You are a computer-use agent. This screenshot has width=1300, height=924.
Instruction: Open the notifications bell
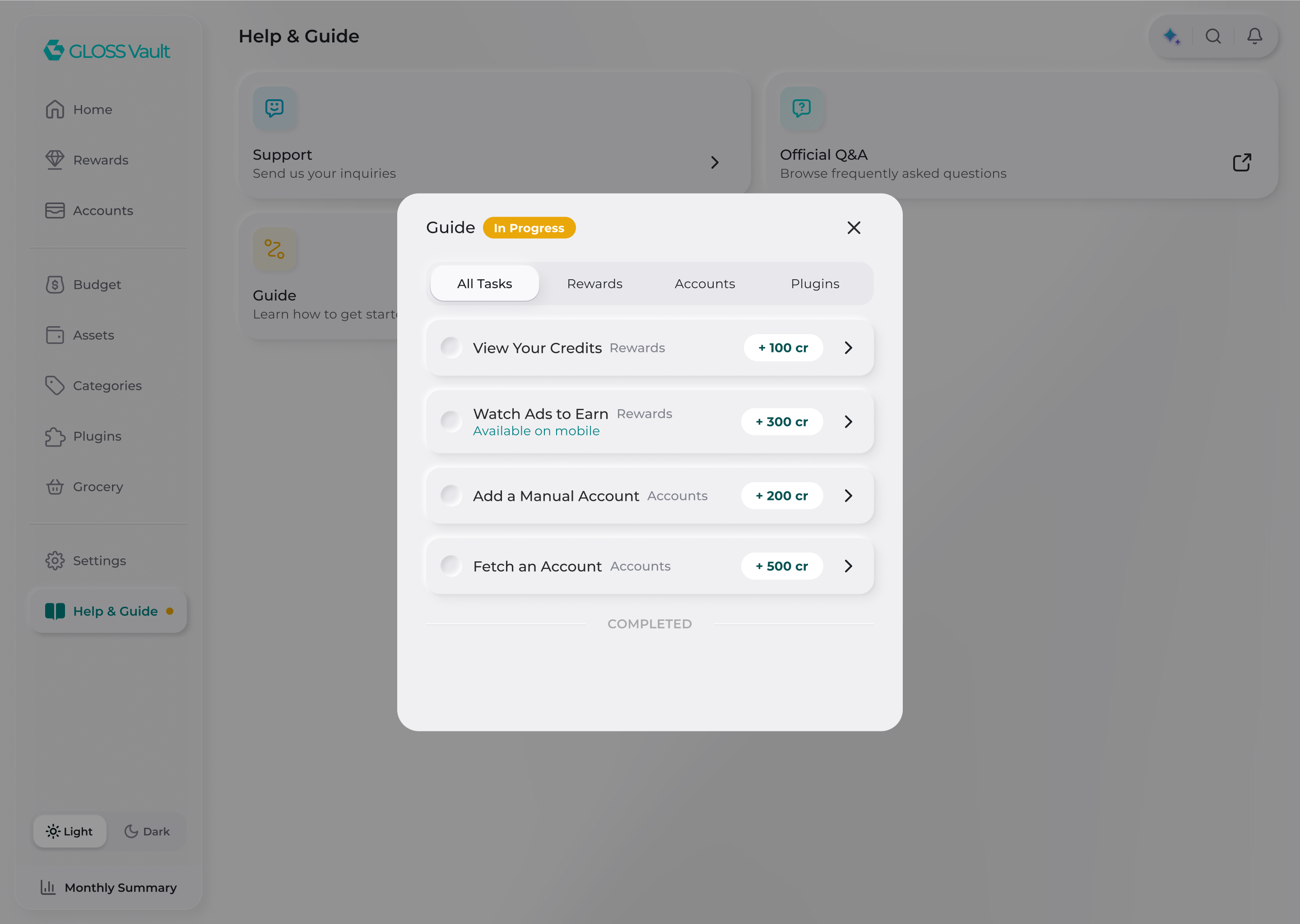1254,37
